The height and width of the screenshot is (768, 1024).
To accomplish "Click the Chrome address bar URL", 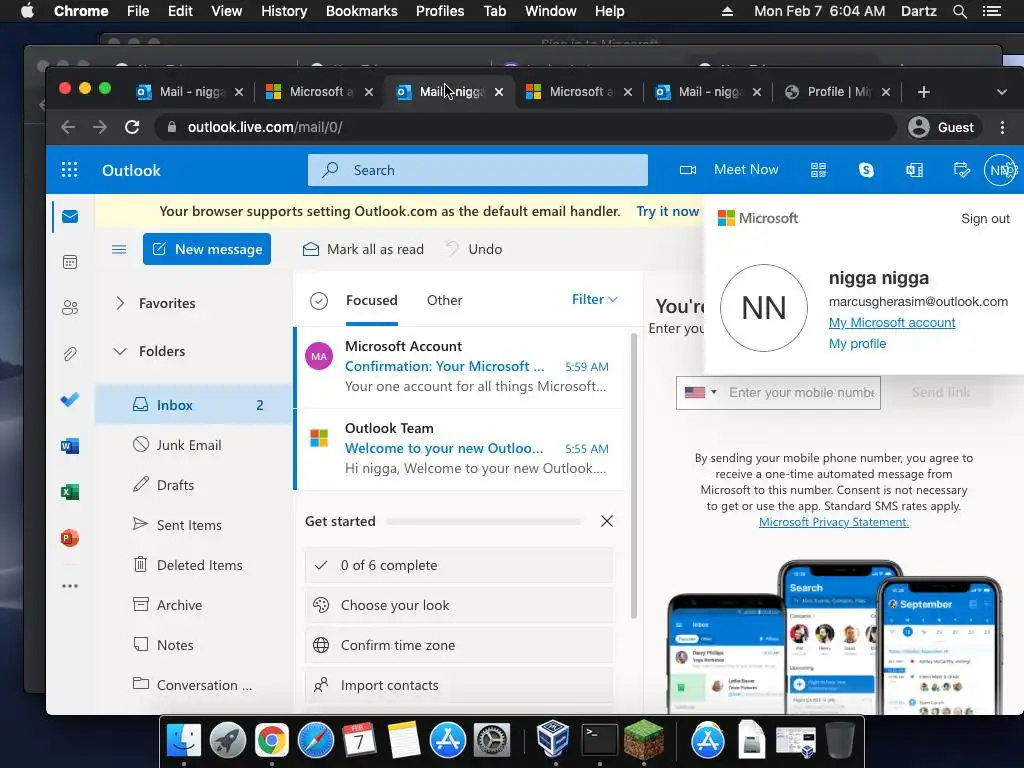I will tap(264, 127).
